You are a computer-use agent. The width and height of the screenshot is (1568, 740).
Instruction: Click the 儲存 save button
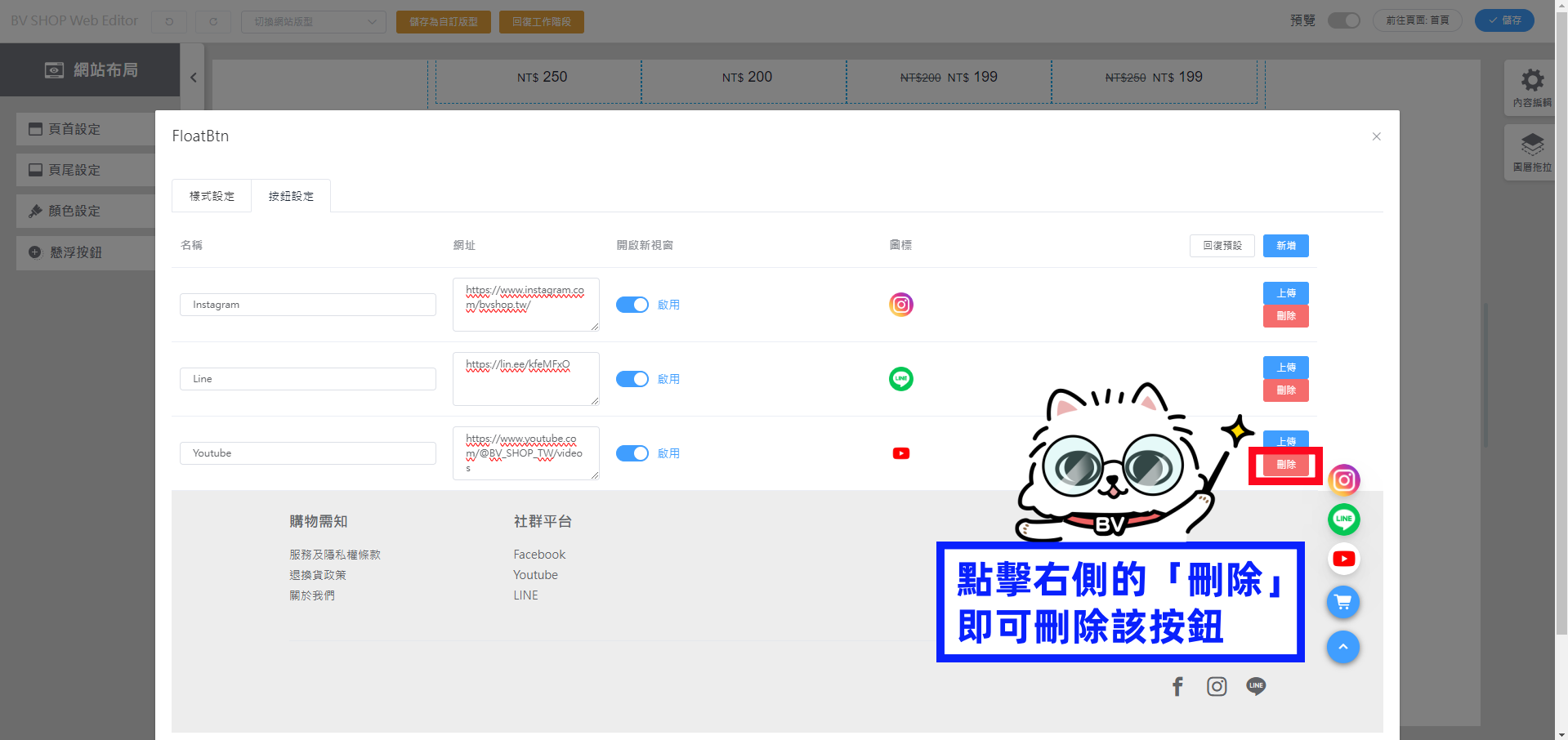tap(1504, 20)
